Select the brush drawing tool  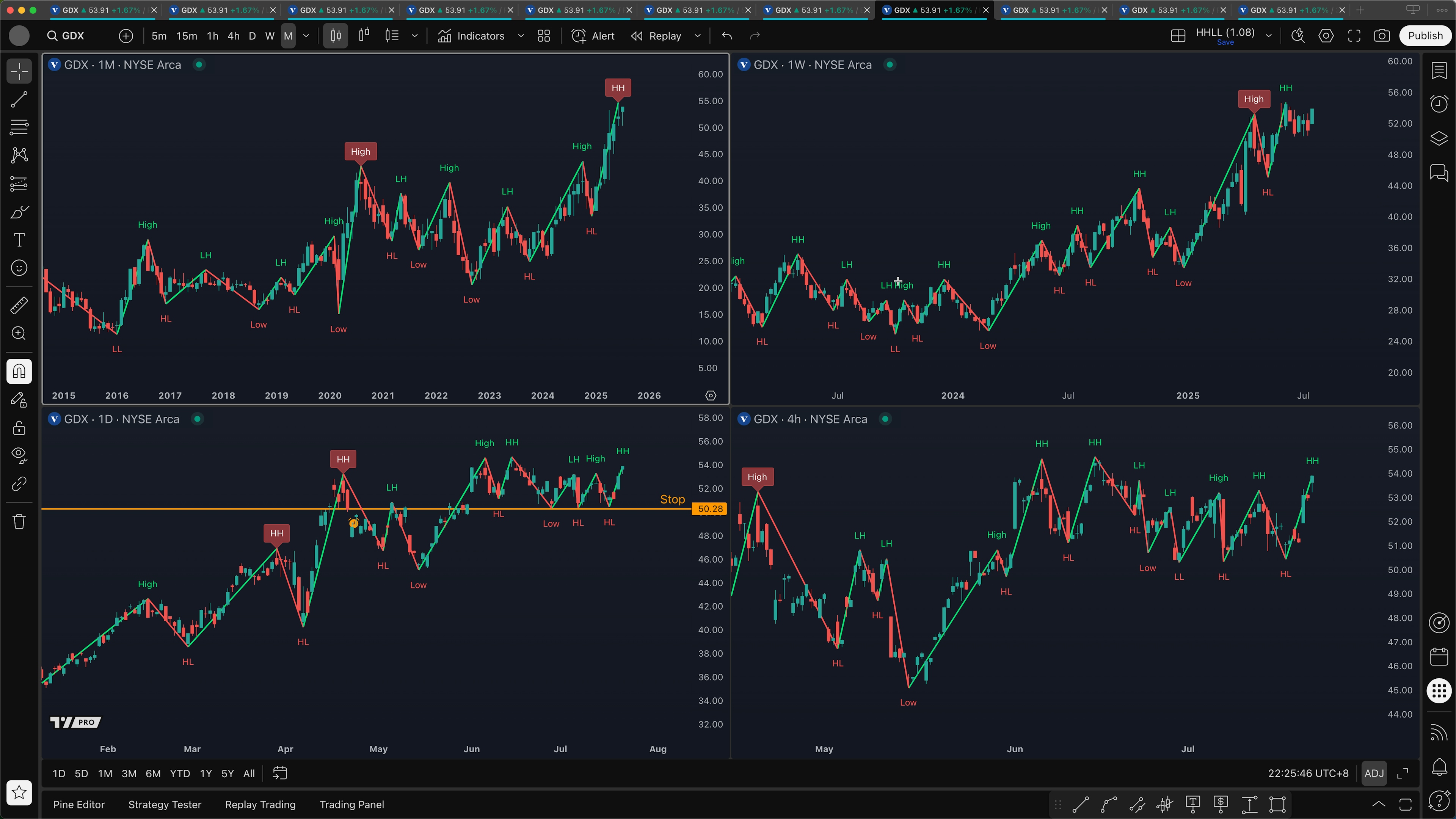coord(19,212)
